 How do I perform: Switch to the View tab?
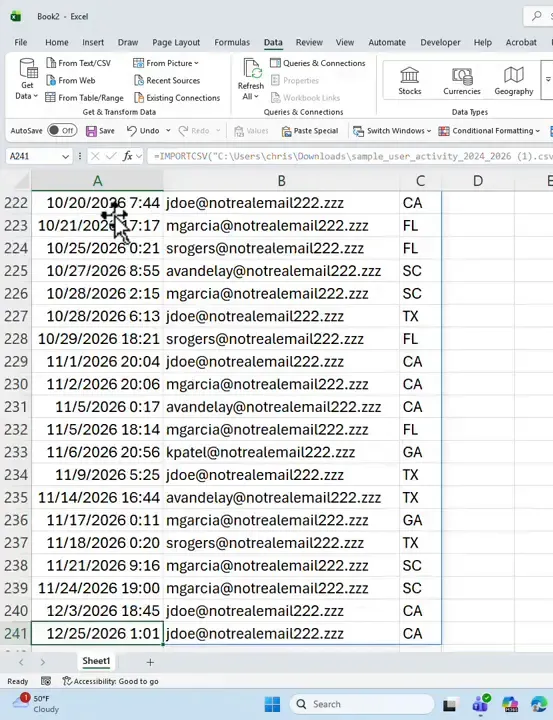(344, 42)
